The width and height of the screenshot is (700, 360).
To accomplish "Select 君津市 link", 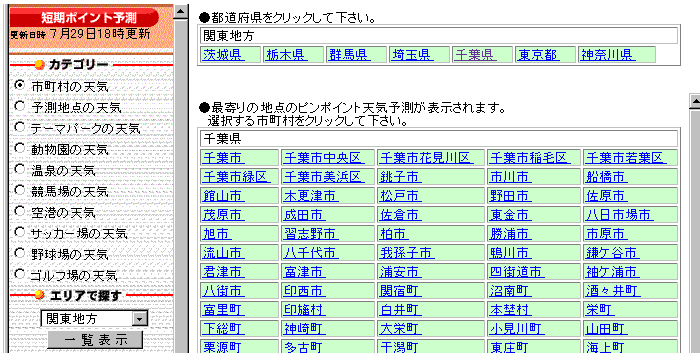I will click(x=223, y=272).
